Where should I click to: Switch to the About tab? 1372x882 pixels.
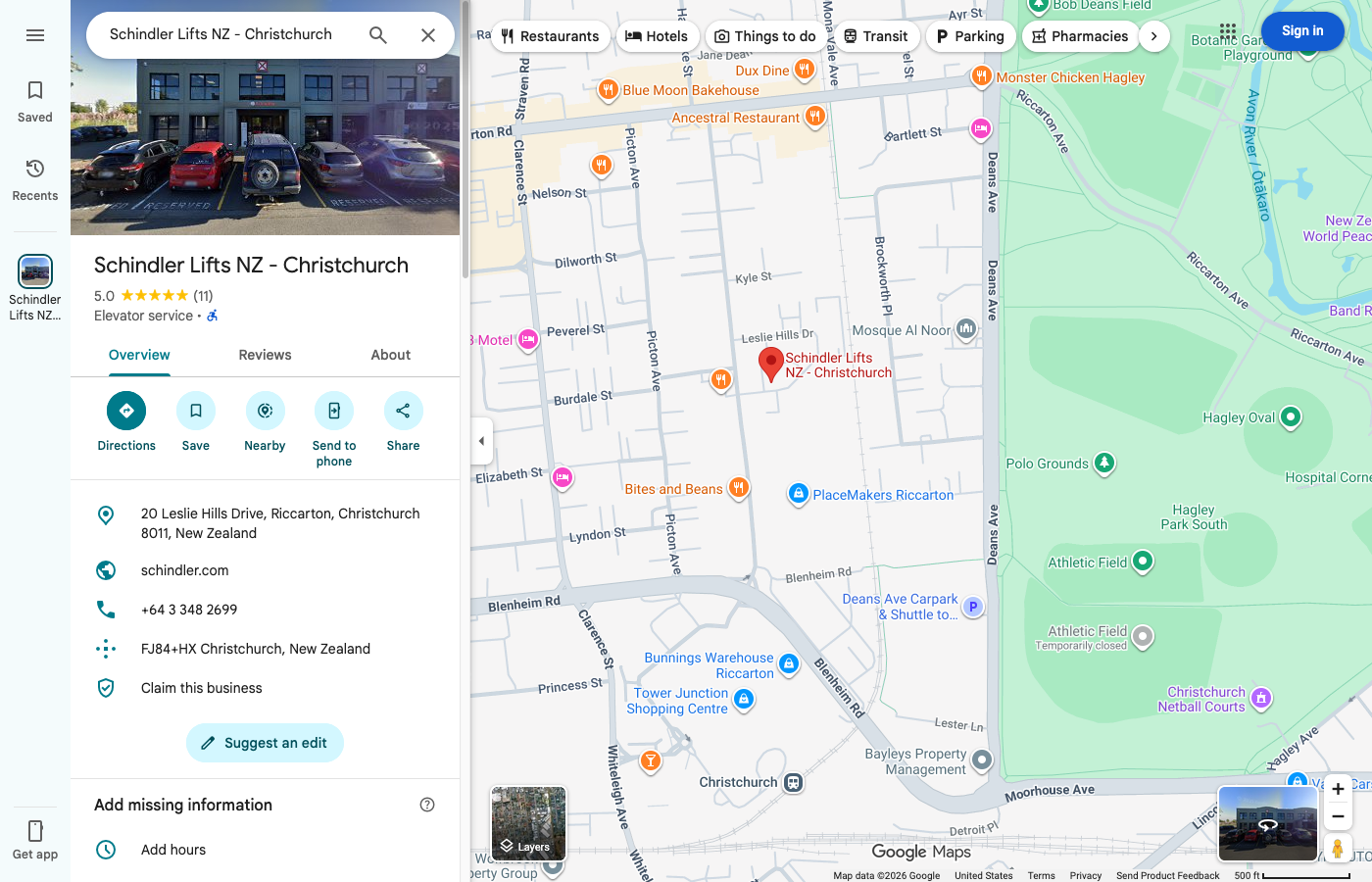click(390, 355)
